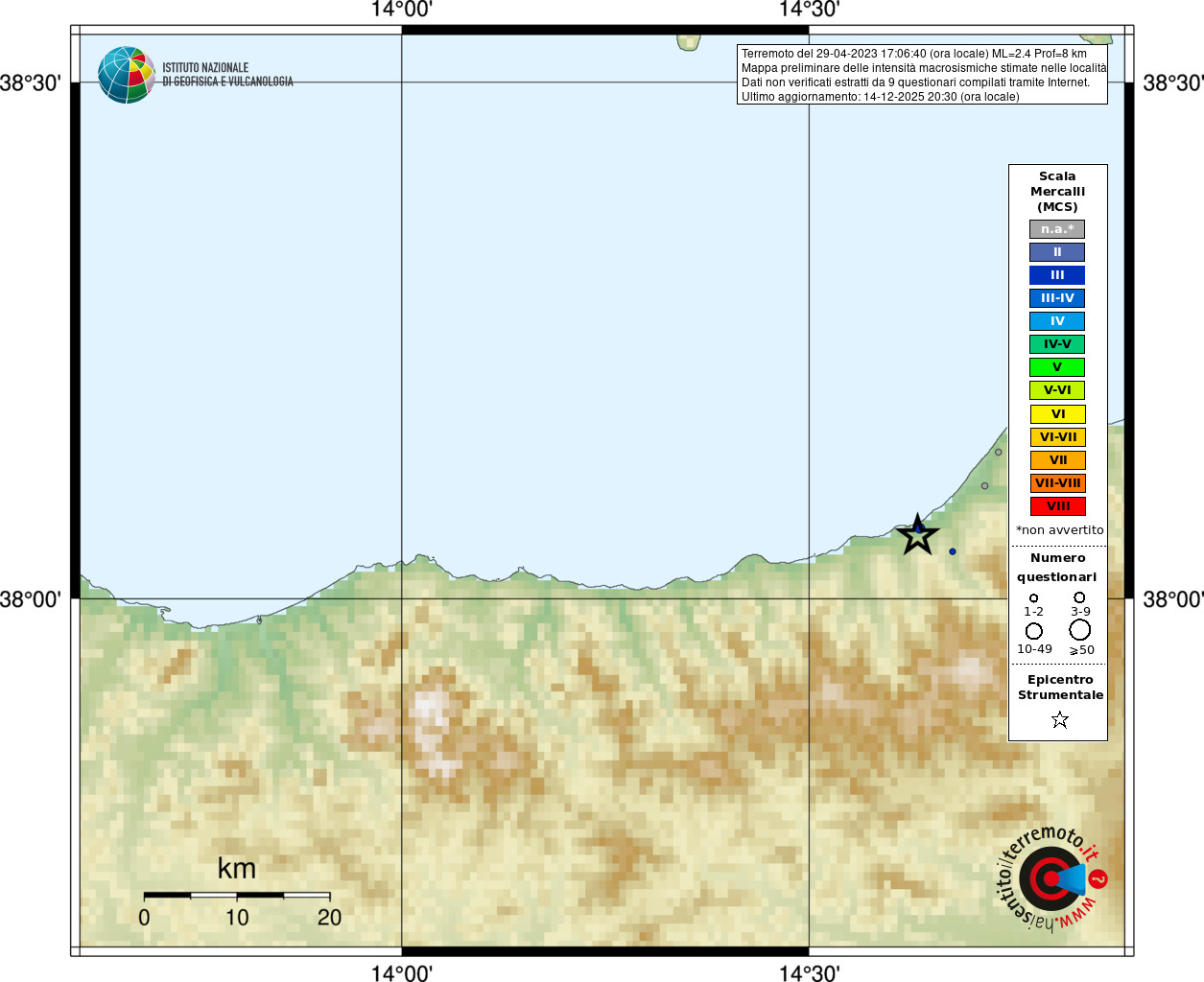Screen dimensions: 1204x982
Task: Pick the intensity II legend swatch
Action: click(x=1057, y=252)
